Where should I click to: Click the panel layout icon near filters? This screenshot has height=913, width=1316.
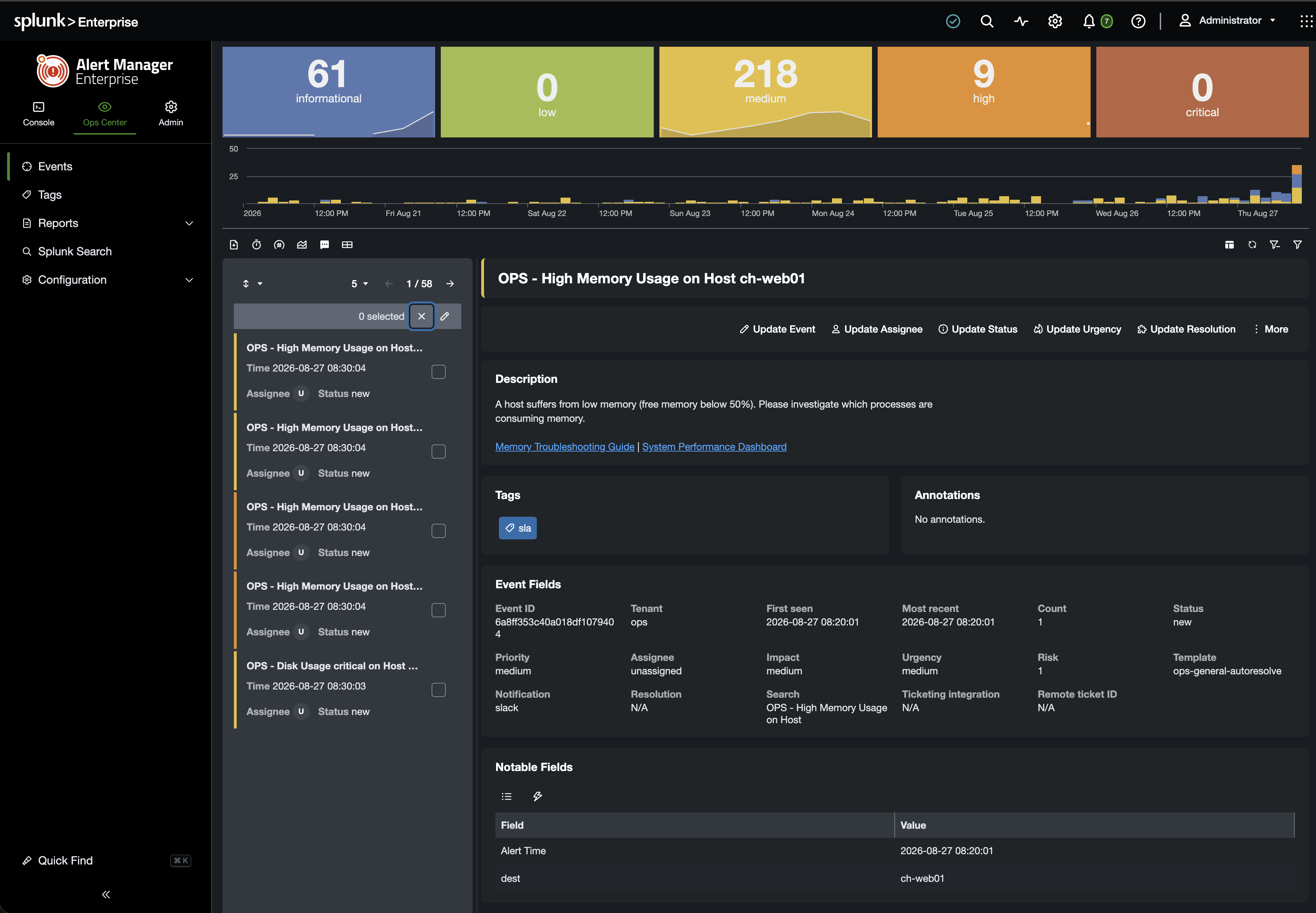(x=1229, y=245)
